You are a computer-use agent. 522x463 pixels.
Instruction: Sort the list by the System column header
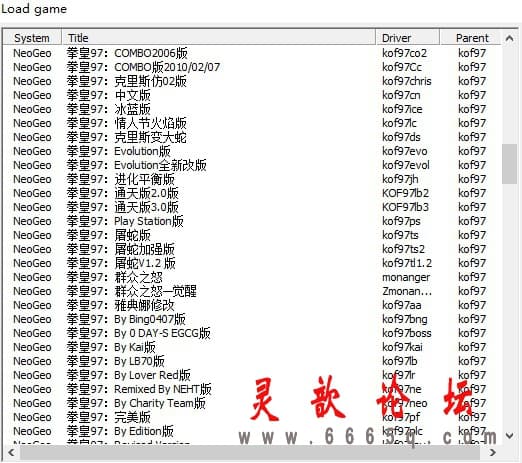click(x=32, y=38)
